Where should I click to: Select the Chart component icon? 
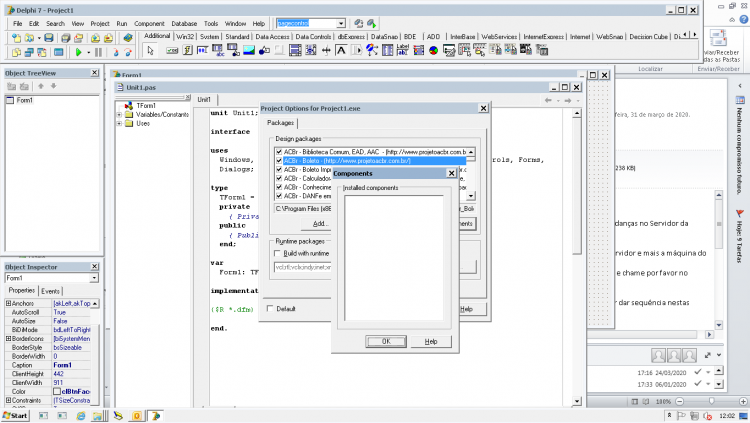click(x=433, y=50)
